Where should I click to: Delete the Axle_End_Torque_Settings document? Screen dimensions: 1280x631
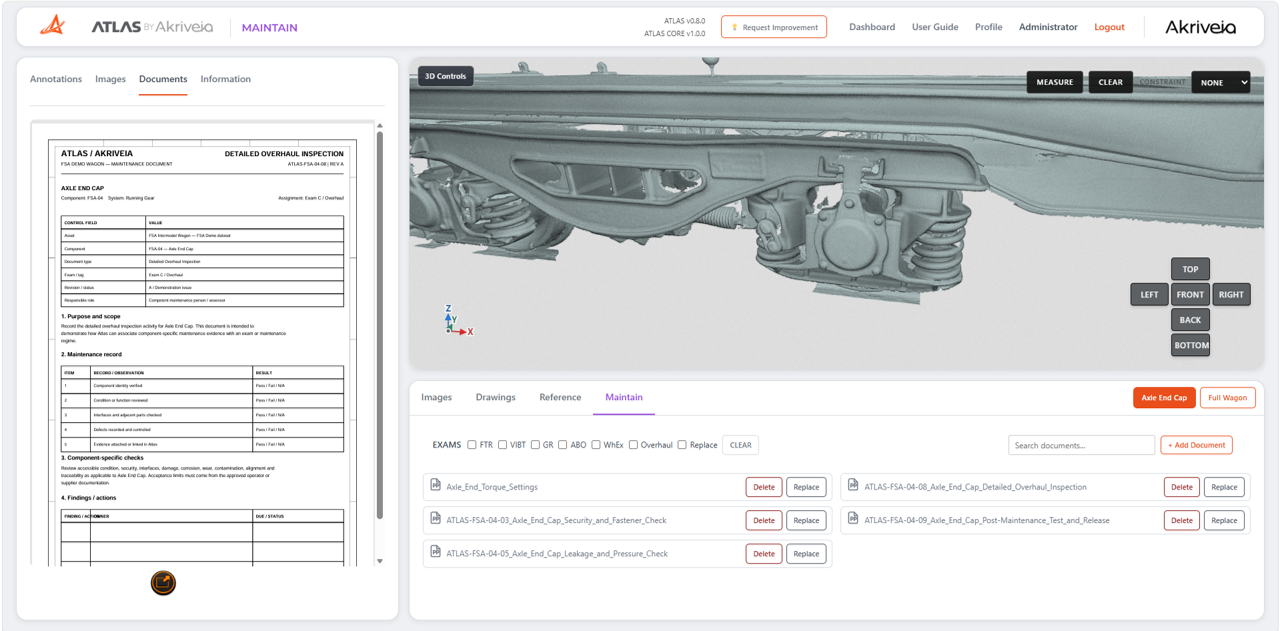pyautogui.click(x=764, y=487)
